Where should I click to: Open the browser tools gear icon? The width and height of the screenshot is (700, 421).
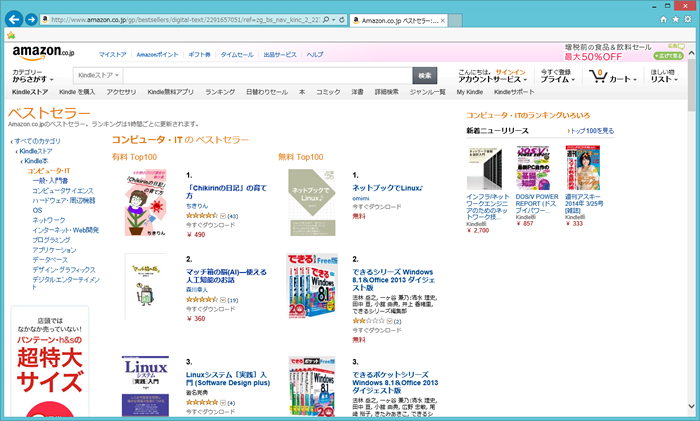[x=688, y=19]
